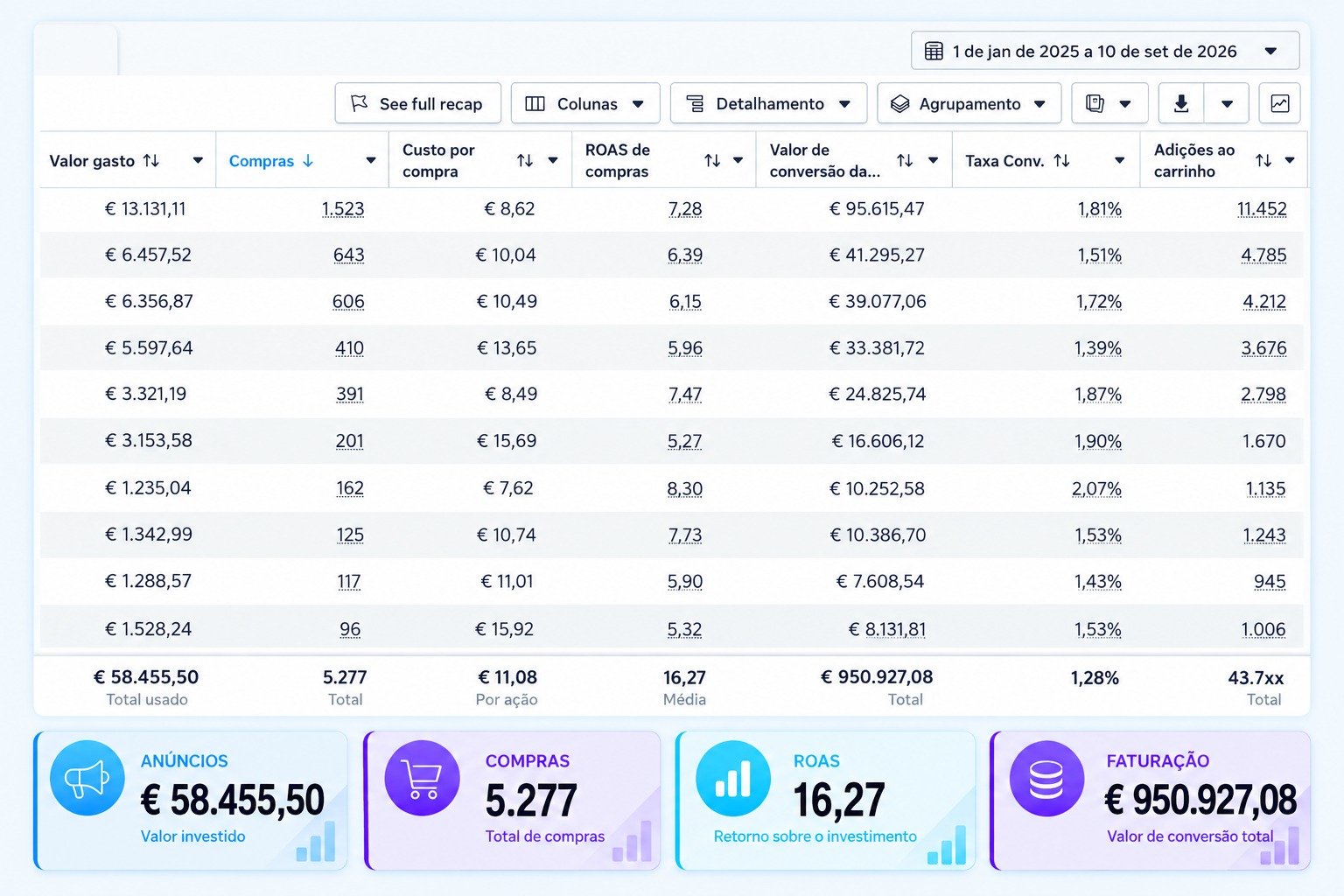This screenshot has height=896, width=1344.
Task: Click the download export icon
Action: (x=1181, y=103)
